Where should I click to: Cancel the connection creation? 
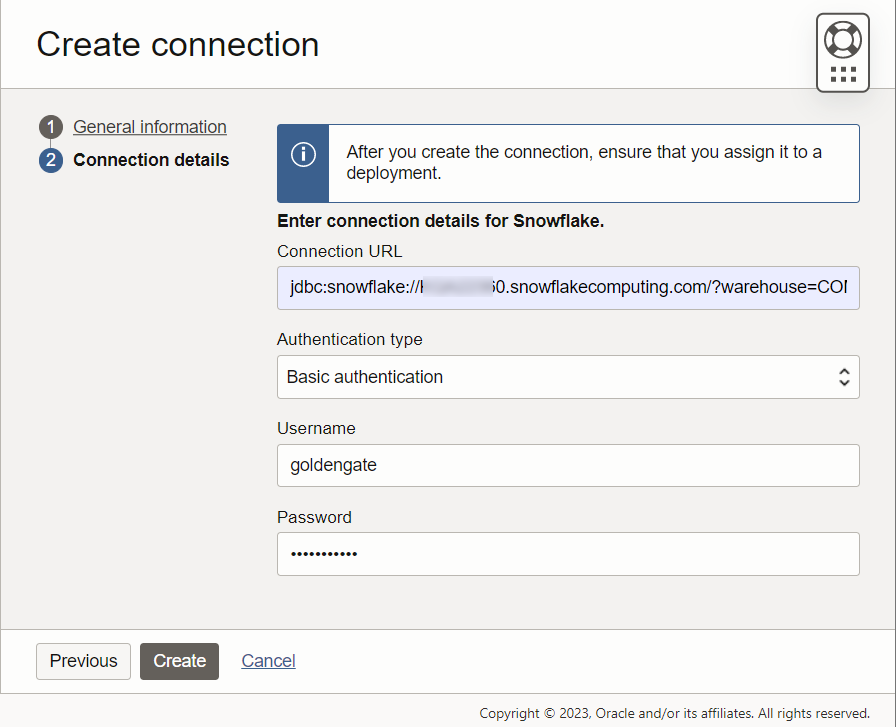[268, 661]
